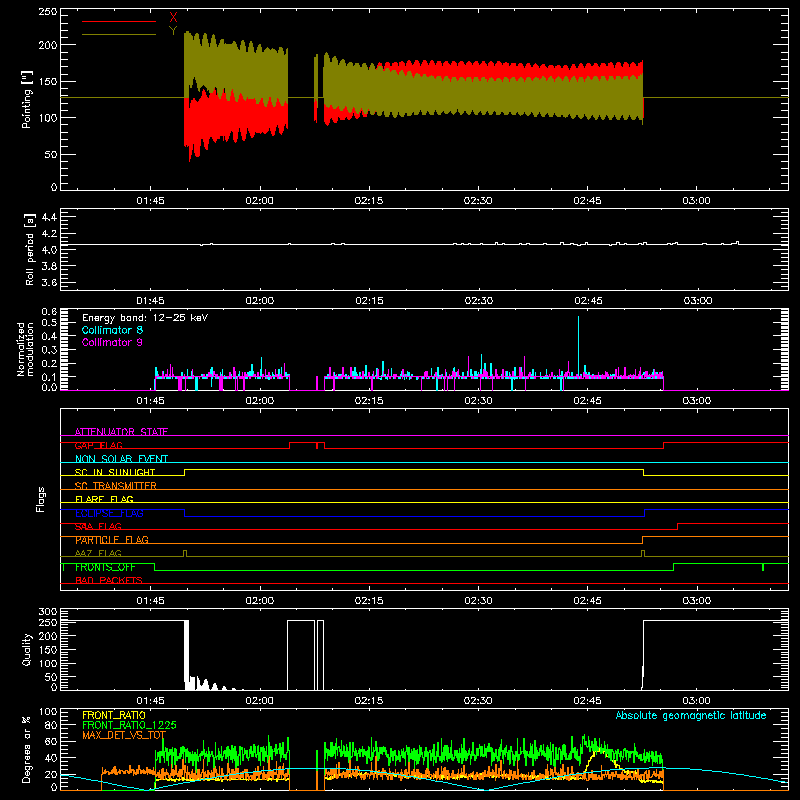This screenshot has height=800, width=800.
Task: Click the 'Energy band: 12-25 keV' annotation
Action: pos(145,318)
